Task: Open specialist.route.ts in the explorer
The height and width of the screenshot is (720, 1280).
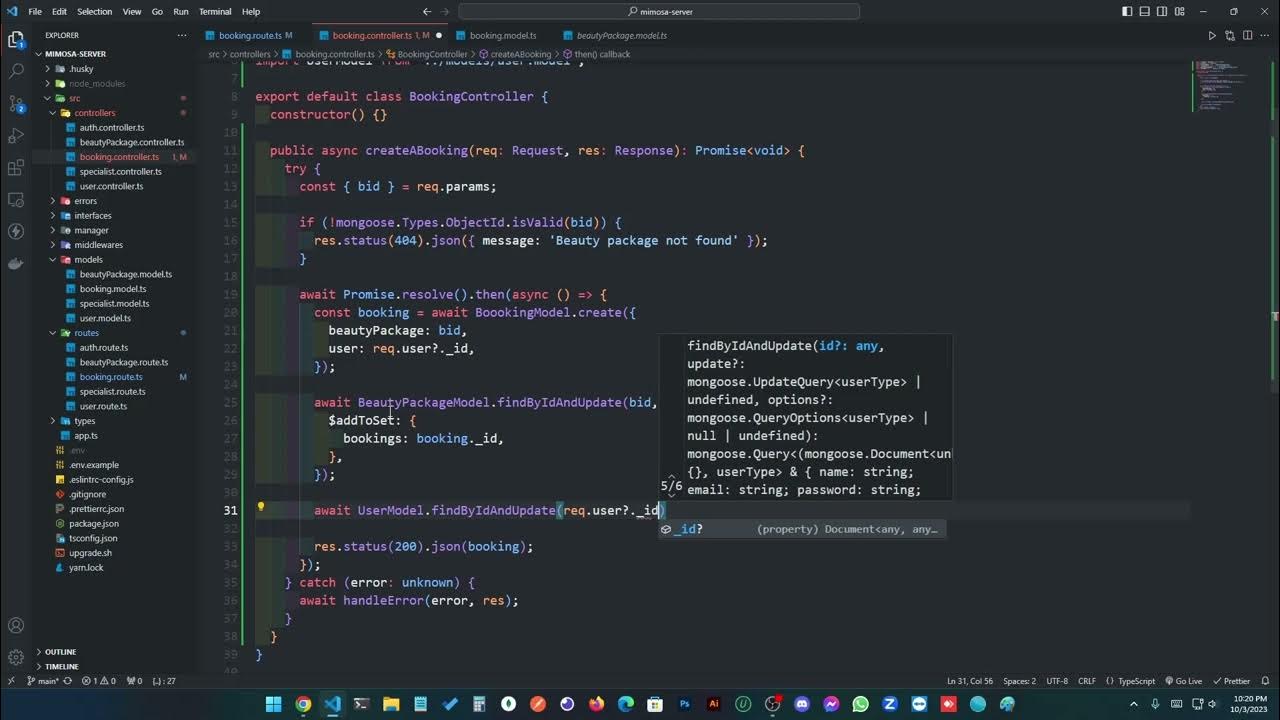Action: click(x=111, y=392)
